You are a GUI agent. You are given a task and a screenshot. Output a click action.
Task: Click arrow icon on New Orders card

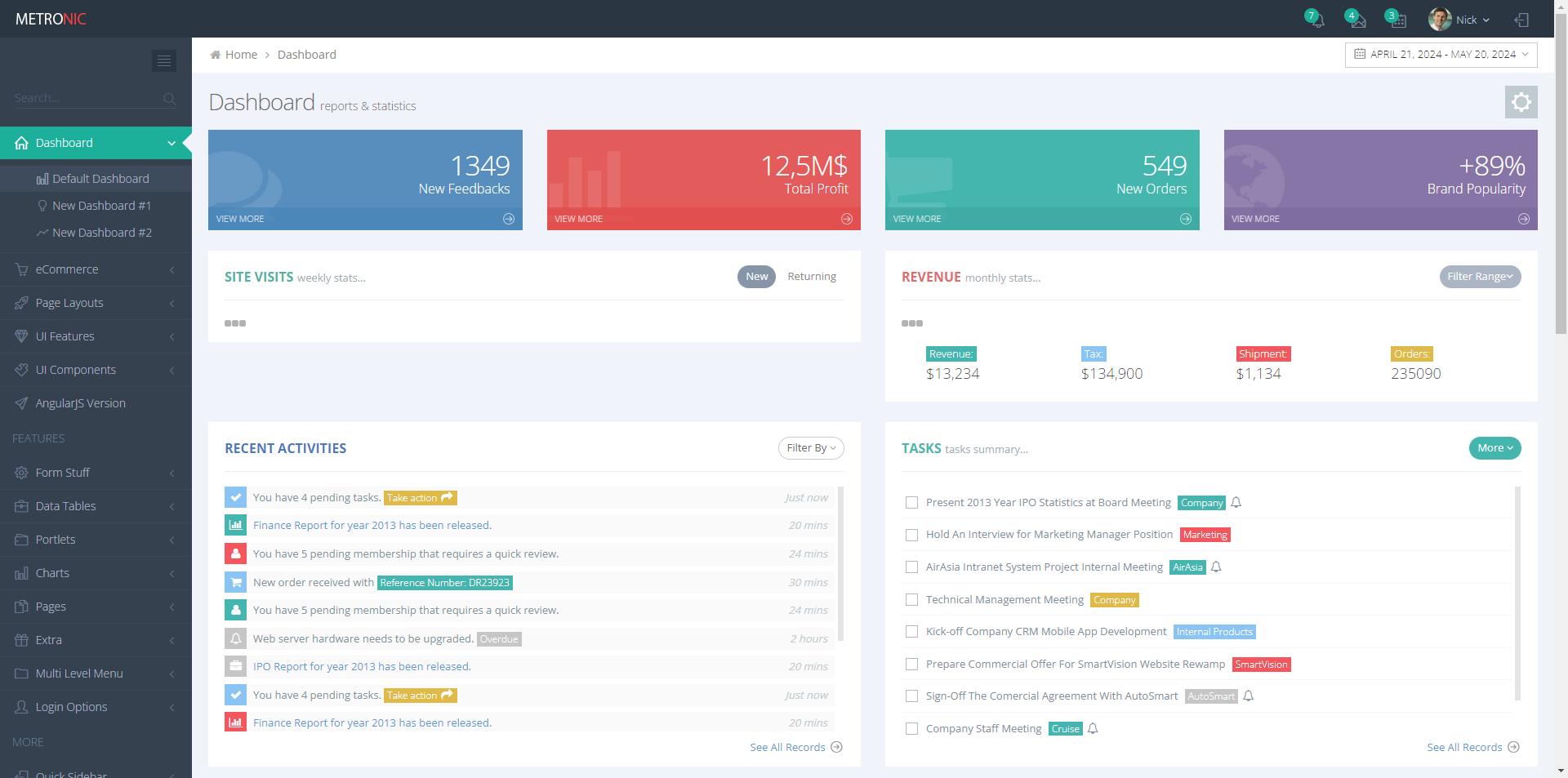1186,219
